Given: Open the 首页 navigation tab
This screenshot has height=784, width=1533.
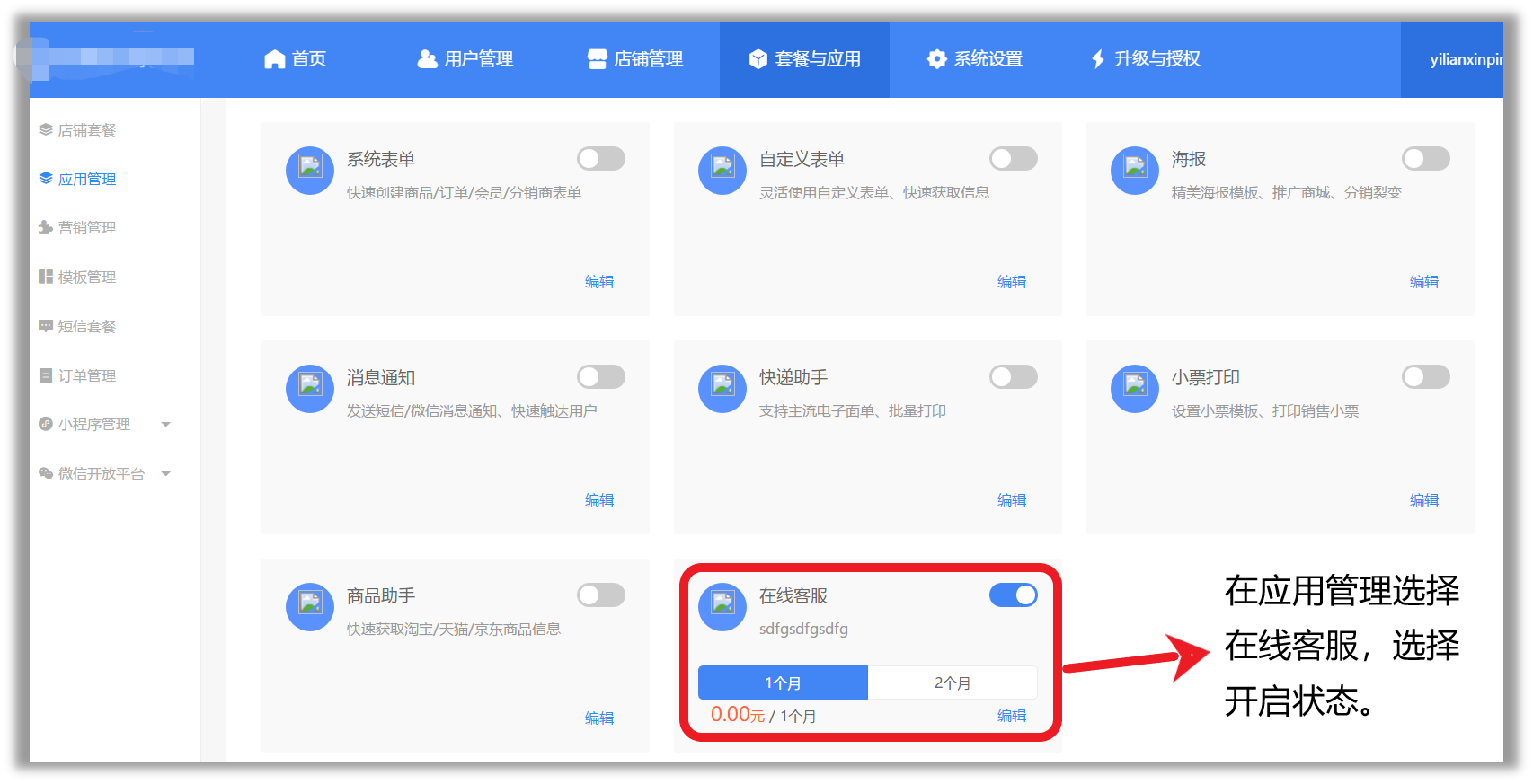Looking at the screenshot, I should click(x=296, y=59).
